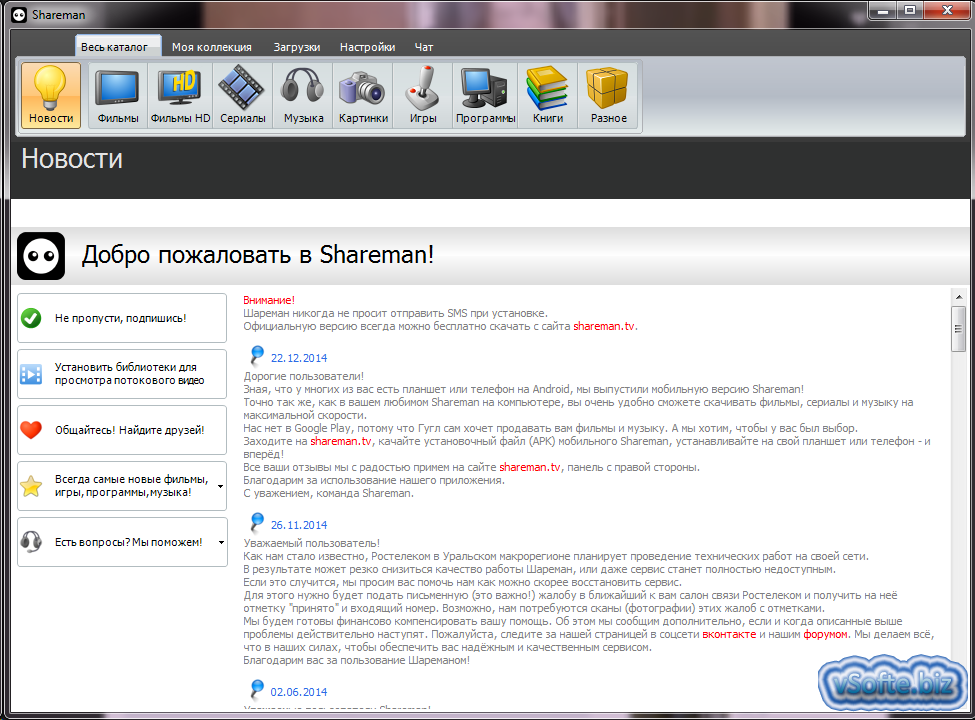Screen dimensions: 975x720
Task: Click the headset support icon
Action: tap(31, 542)
